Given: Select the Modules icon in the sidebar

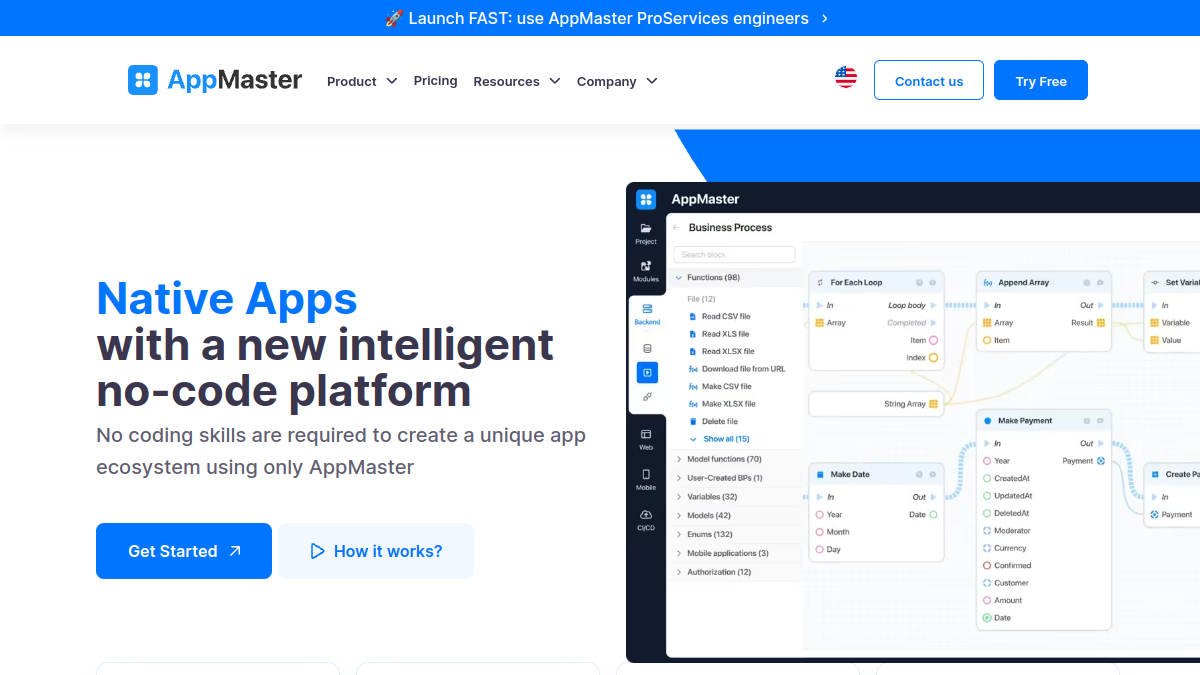Looking at the screenshot, I should coord(646,271).
